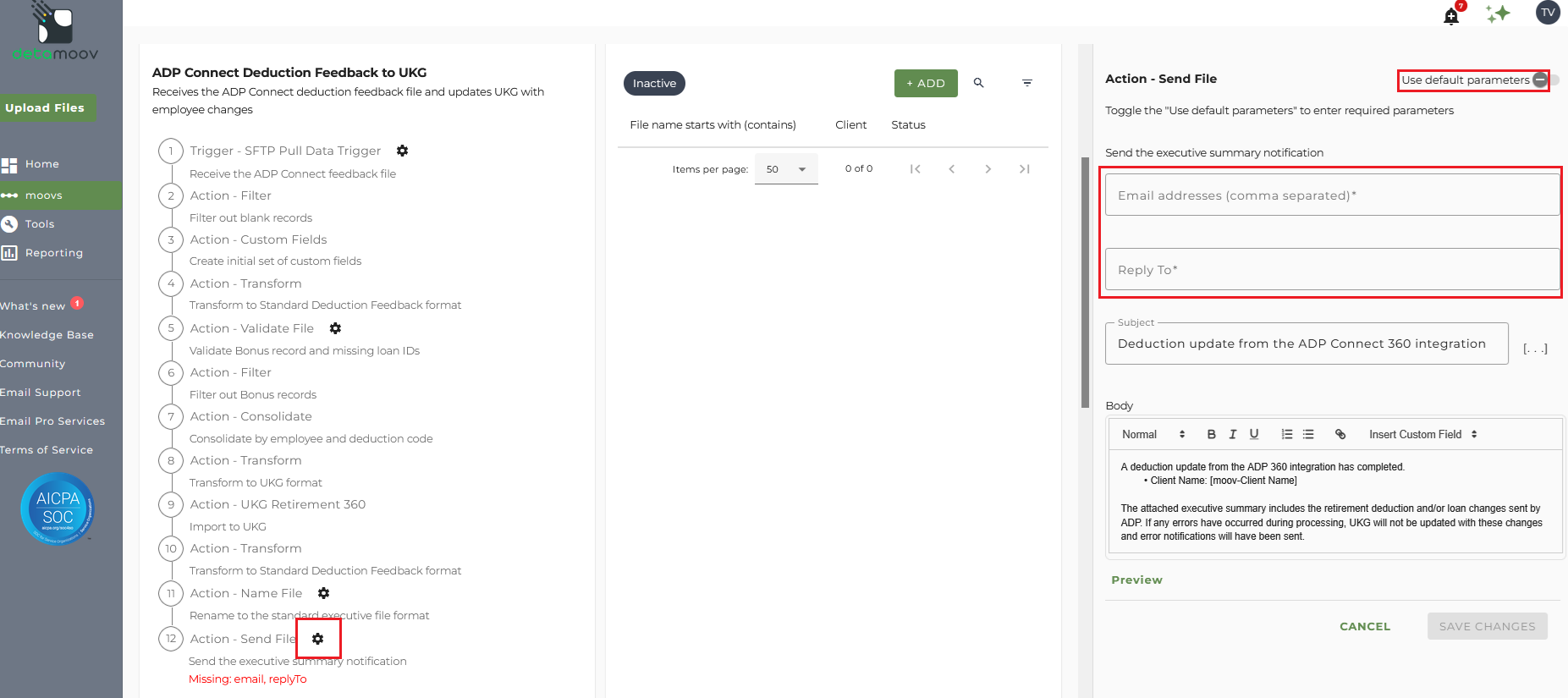Screen dimensions: 1568x698
Task: Open the Preview link
Action: click(1137, 580)
